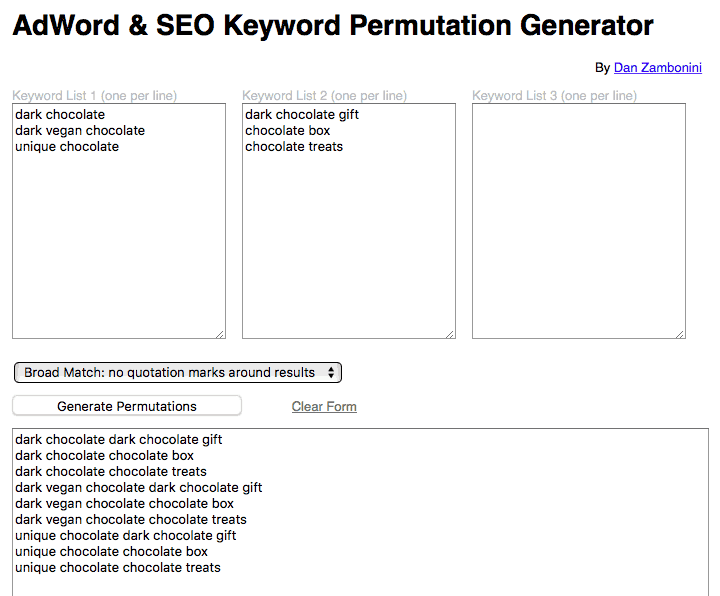Click the empty Keyword List 3 textarea
720x596 pixels.
coord(579,221)
